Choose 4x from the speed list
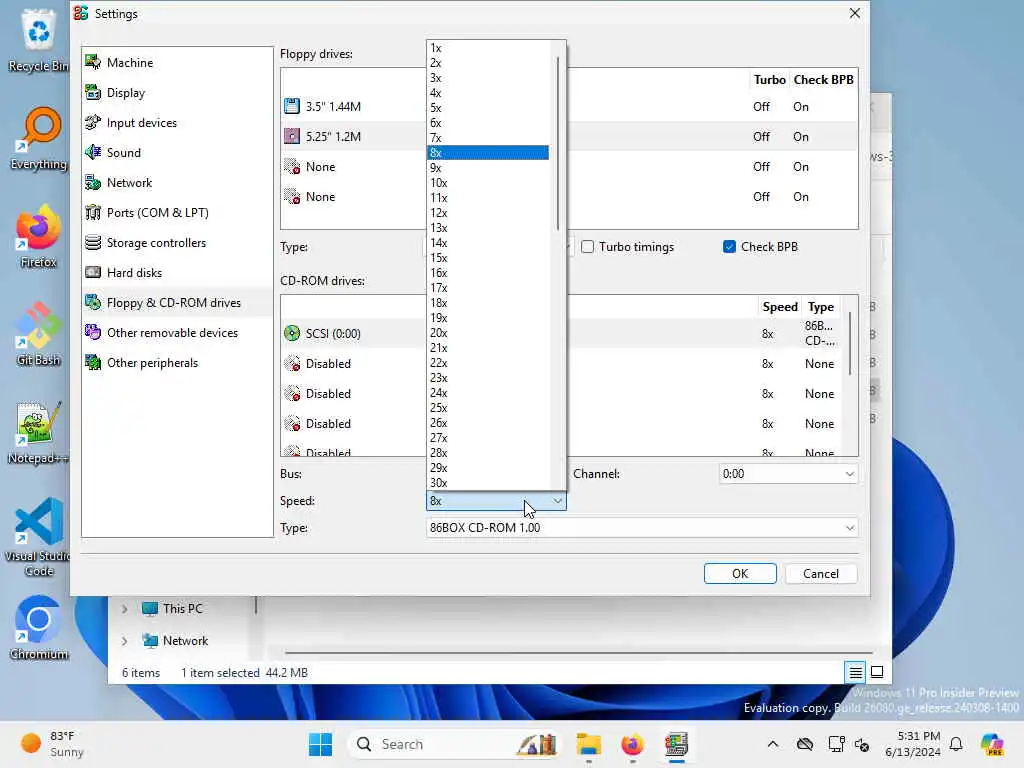1024x768 pixels. pyautogui.click(x=488, y=93)
